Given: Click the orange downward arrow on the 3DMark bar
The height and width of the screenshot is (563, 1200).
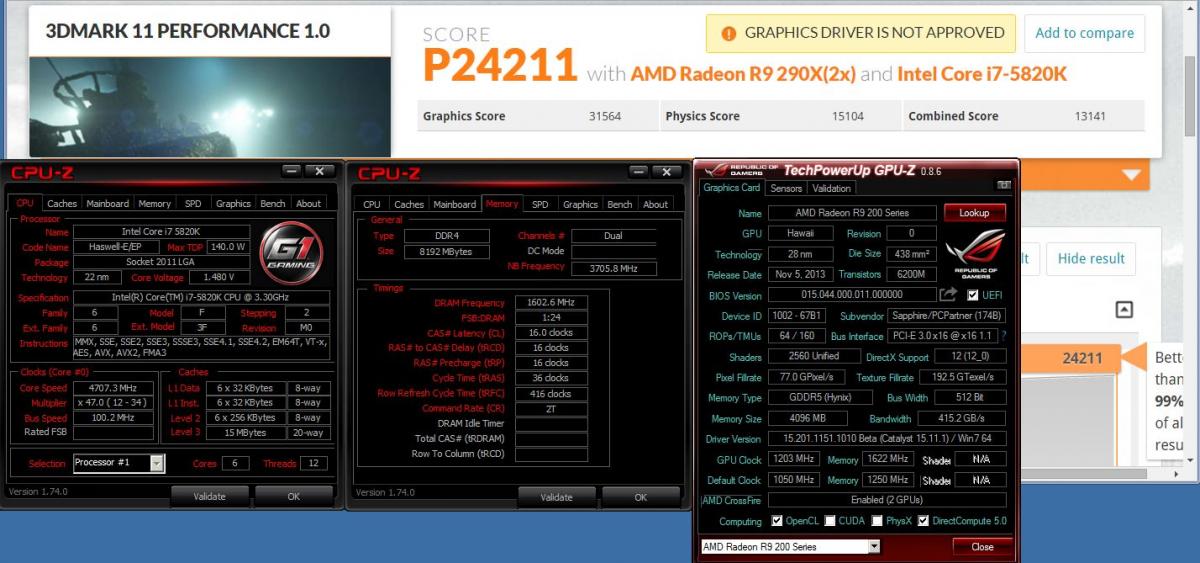Looking at the screenshot, I should click(1131, 176).
